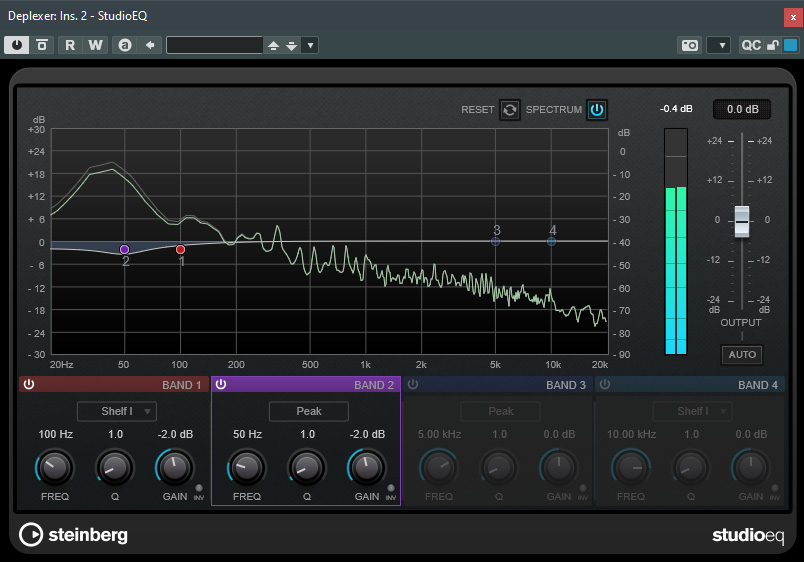Click Band 2 Q knob

tap(307, 468)
